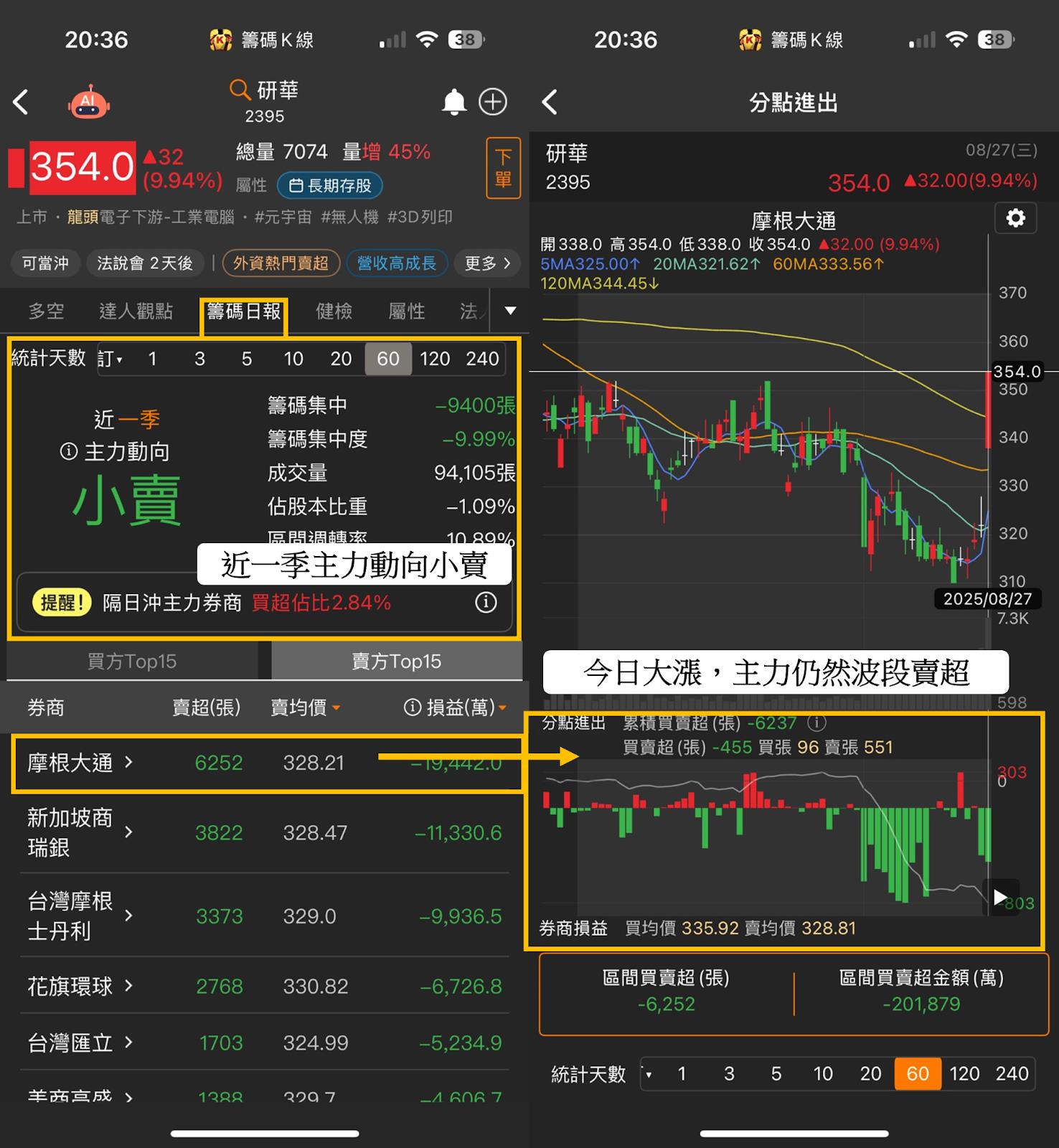Image resolution: width=1059 pixels, height=1148 pixels.
Task: Sort the list by the 賣均價 column
Action: (305, 708)
